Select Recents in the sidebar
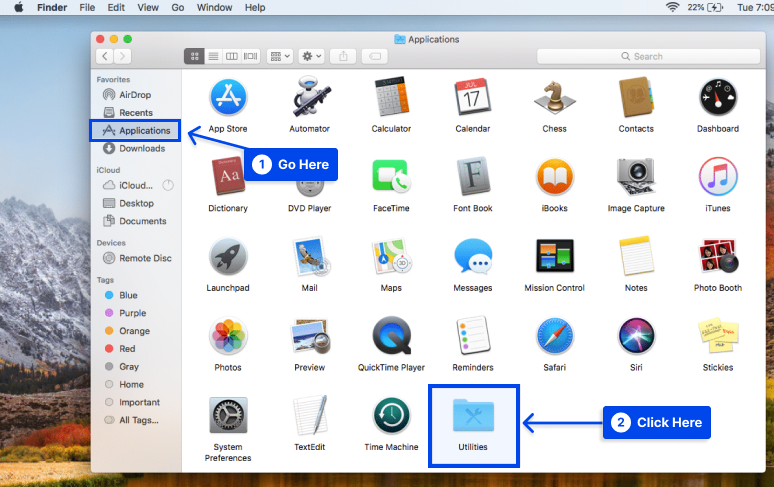Image resolution: width=774 pixels, height=487 pixels. coord(135,112)
